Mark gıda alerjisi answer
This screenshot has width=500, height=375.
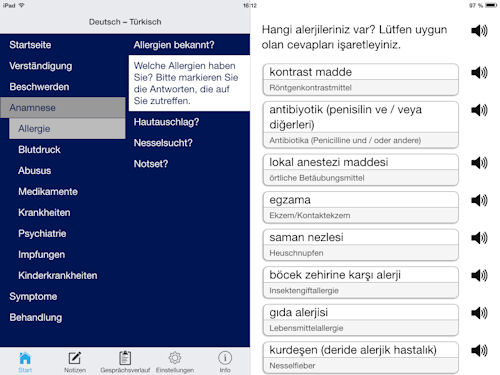pos(360,320)
